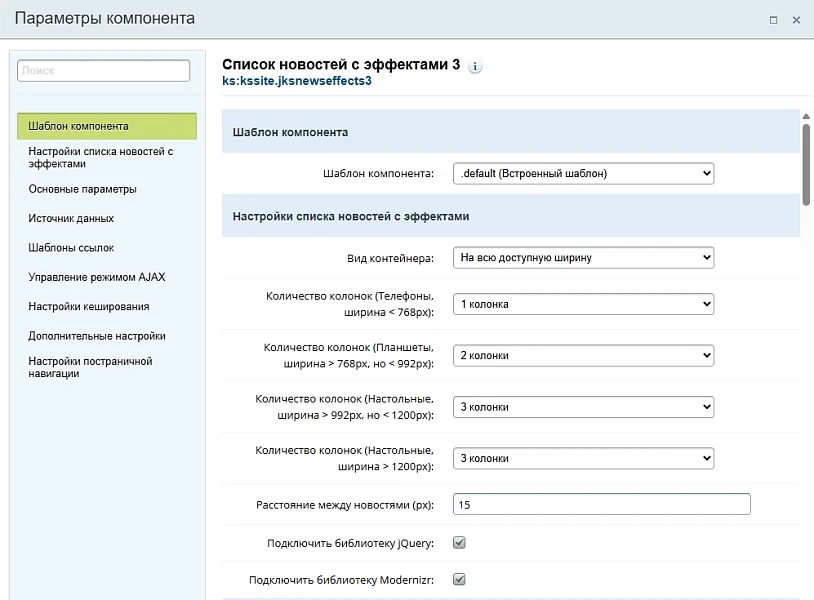Select Шаблон компонента in the left sidebar
Screen dimensions: 814x600
click(x=107, y=126)
